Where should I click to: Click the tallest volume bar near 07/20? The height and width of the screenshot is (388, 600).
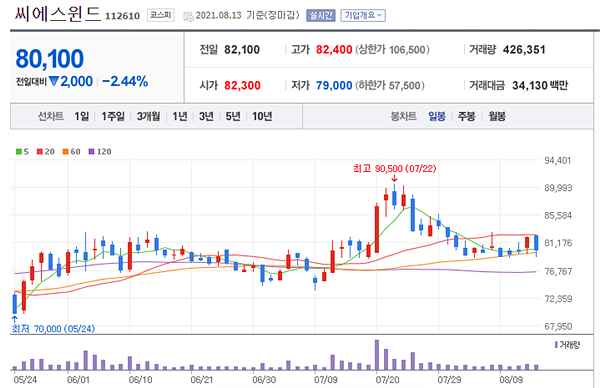click(x=377, y=355)
